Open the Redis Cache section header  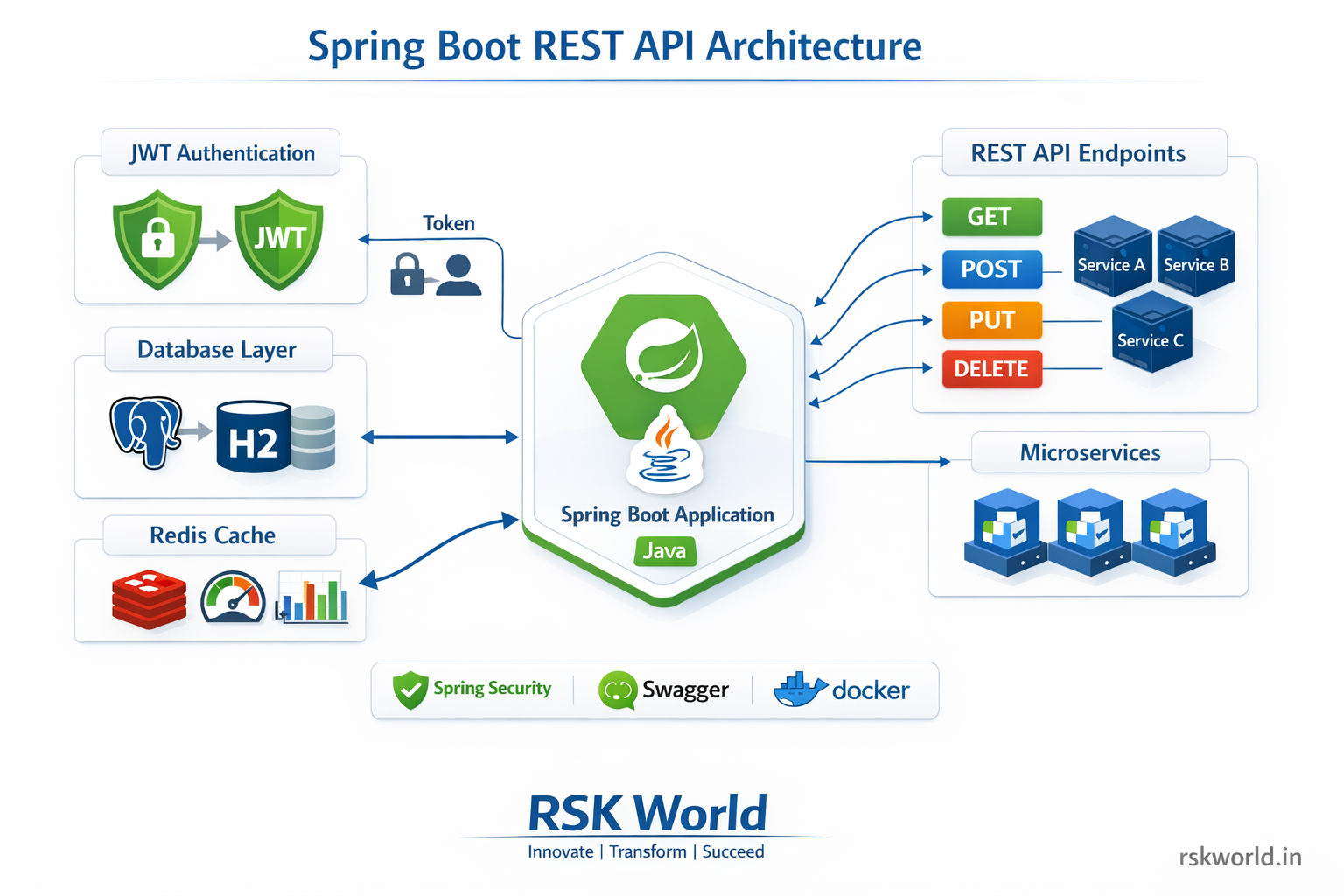(213, 535)
